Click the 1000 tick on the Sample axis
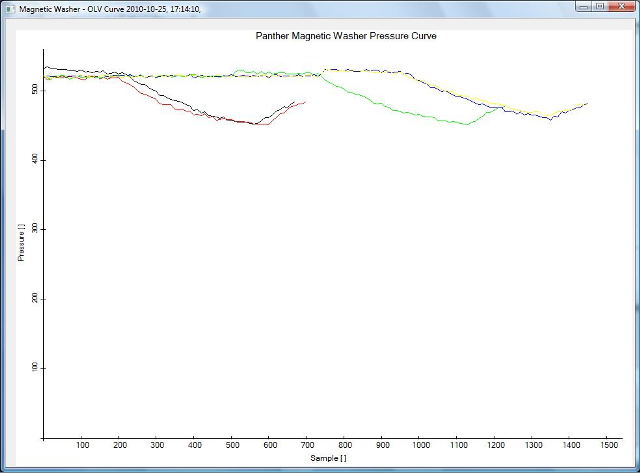The image size is (640, 473). click(421, 446)
